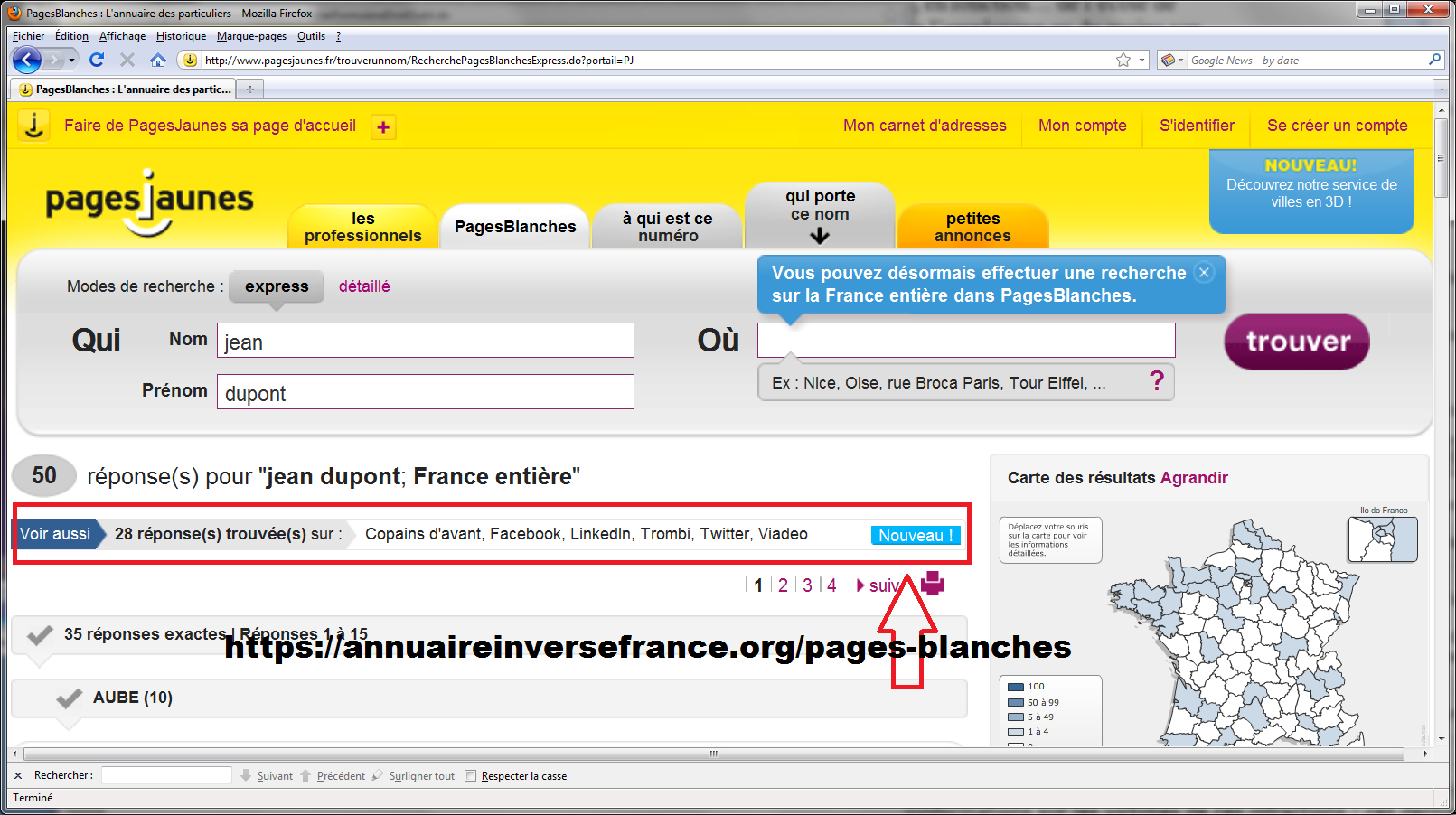
Task: Click the browser back arrow button
Action: tap(27, 60)
